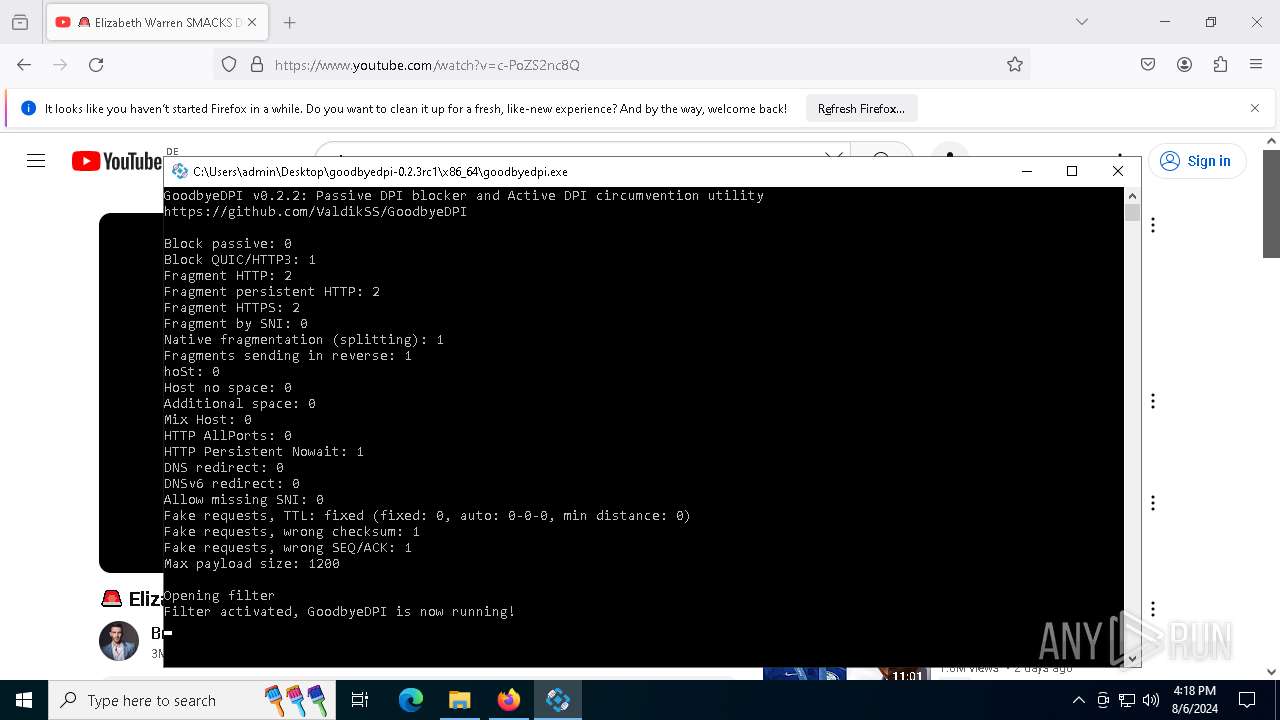
Task: Switch to Firefox taskbar icon
Action: [509, 700]
